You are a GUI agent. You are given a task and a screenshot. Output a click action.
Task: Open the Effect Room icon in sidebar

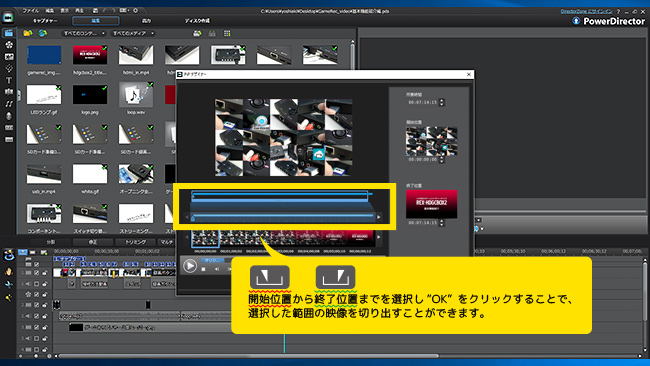[9, 45]
